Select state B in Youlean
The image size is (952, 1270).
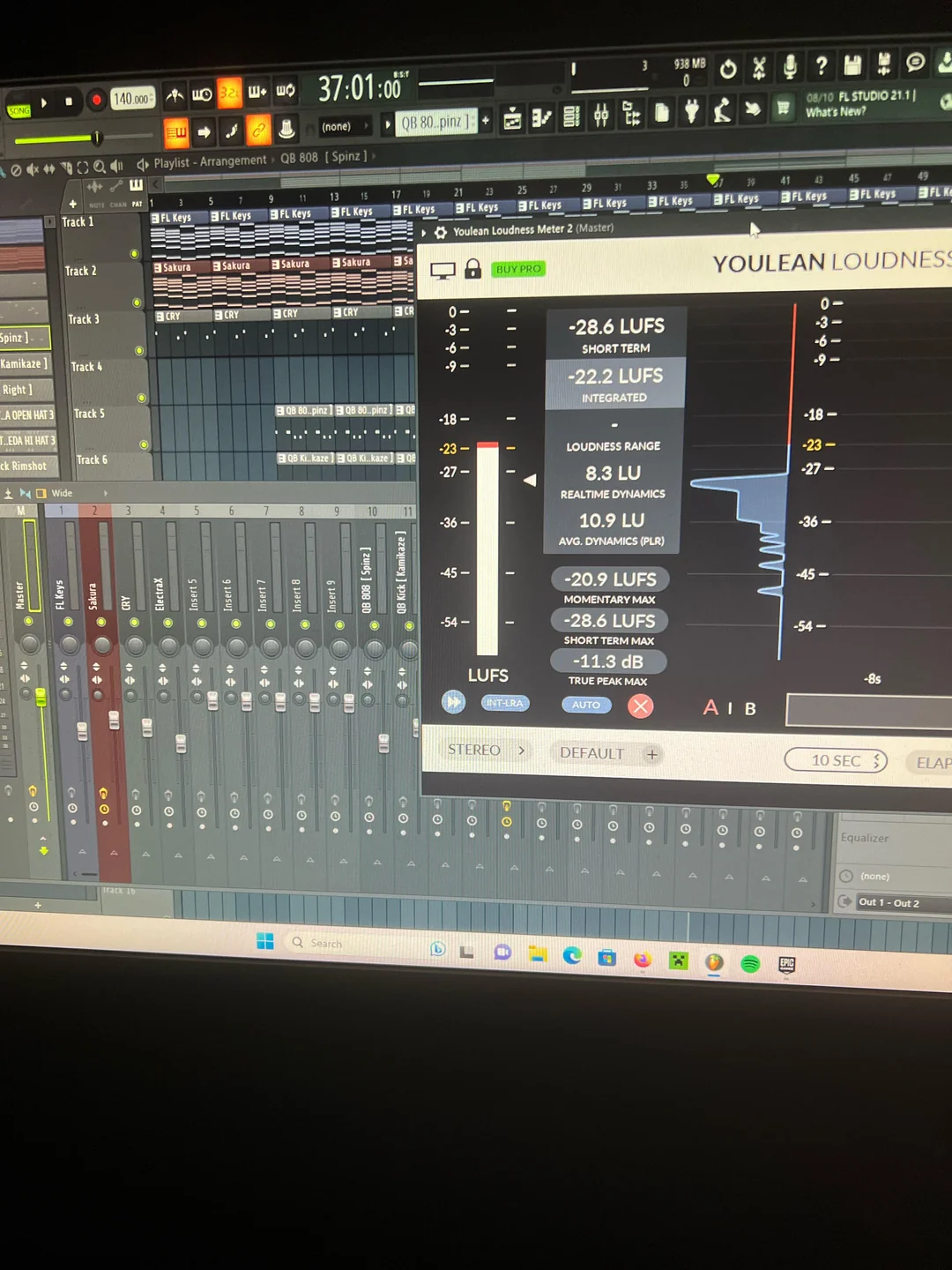click(x=750, y=709)
